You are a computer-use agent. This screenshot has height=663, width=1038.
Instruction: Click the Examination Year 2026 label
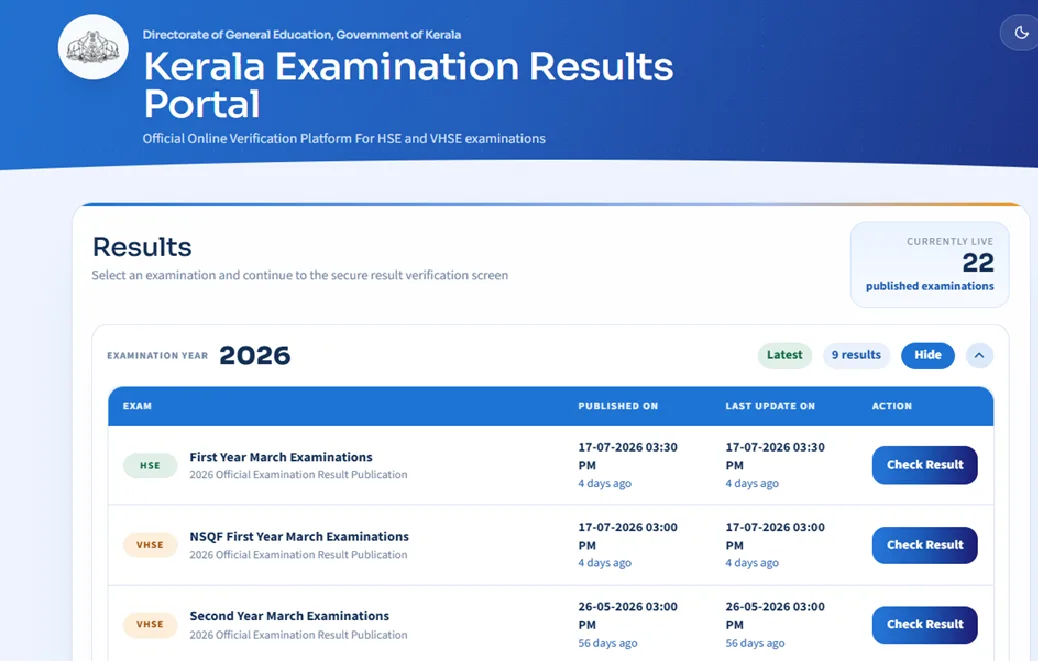click(199, 355)
